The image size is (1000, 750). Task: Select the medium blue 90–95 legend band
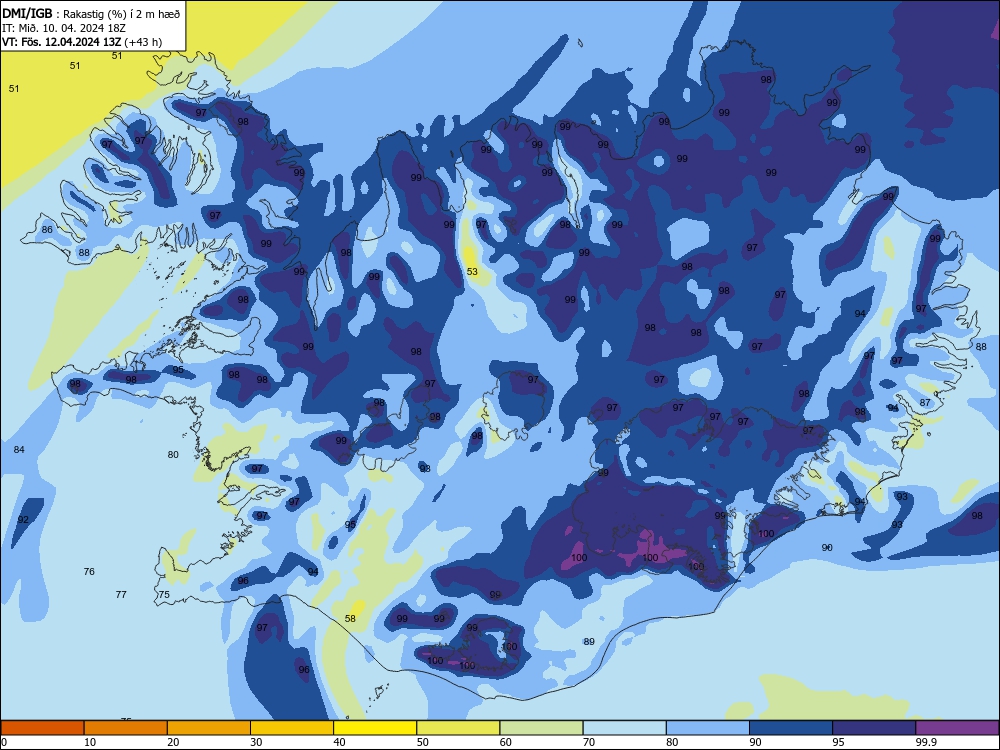coord(791,728)
